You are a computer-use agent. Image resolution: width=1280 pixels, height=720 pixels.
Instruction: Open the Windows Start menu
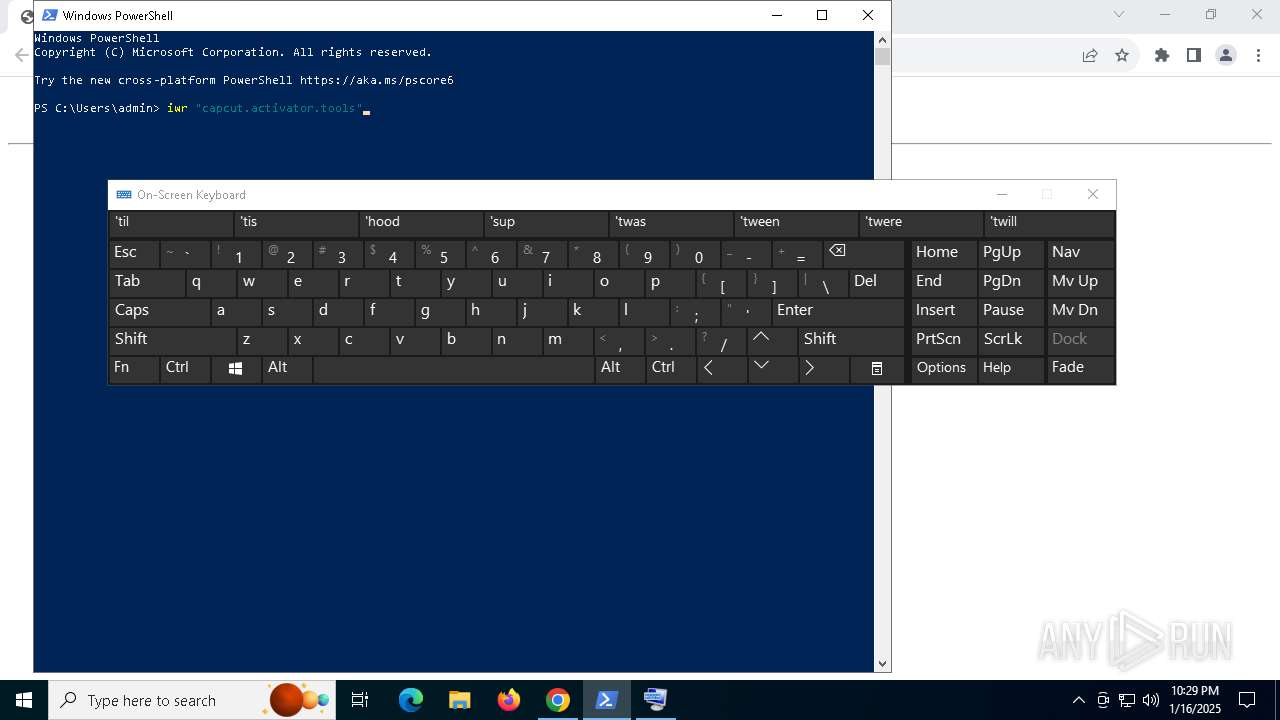tap(24, 700)
